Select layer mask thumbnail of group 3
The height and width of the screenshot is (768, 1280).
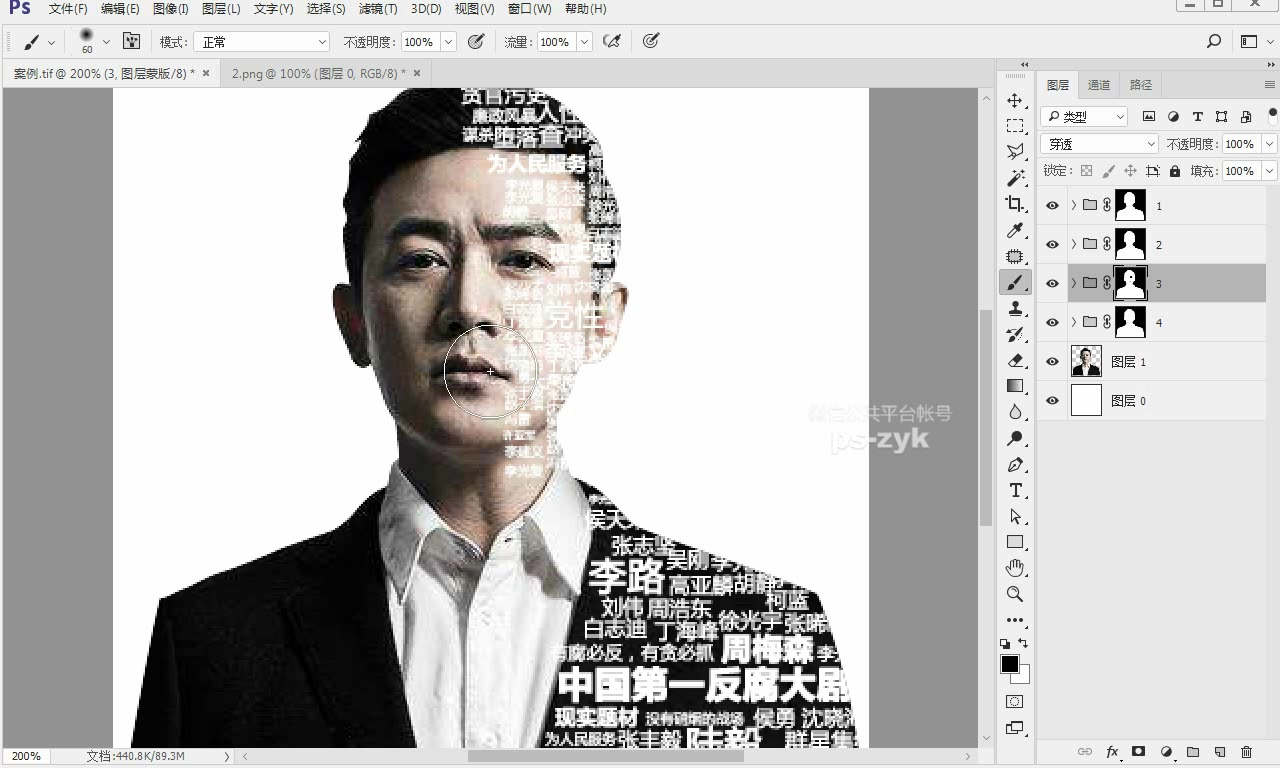[x=1130, y=284]
